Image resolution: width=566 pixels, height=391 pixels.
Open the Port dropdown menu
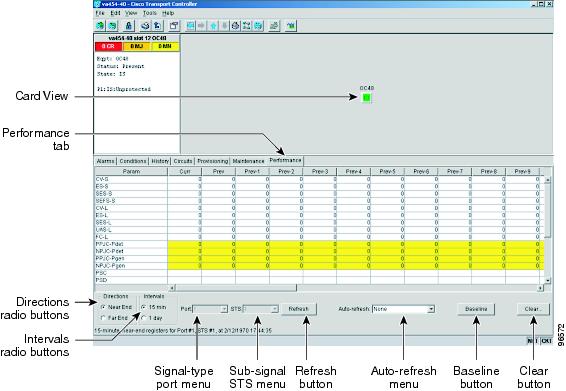210,309
